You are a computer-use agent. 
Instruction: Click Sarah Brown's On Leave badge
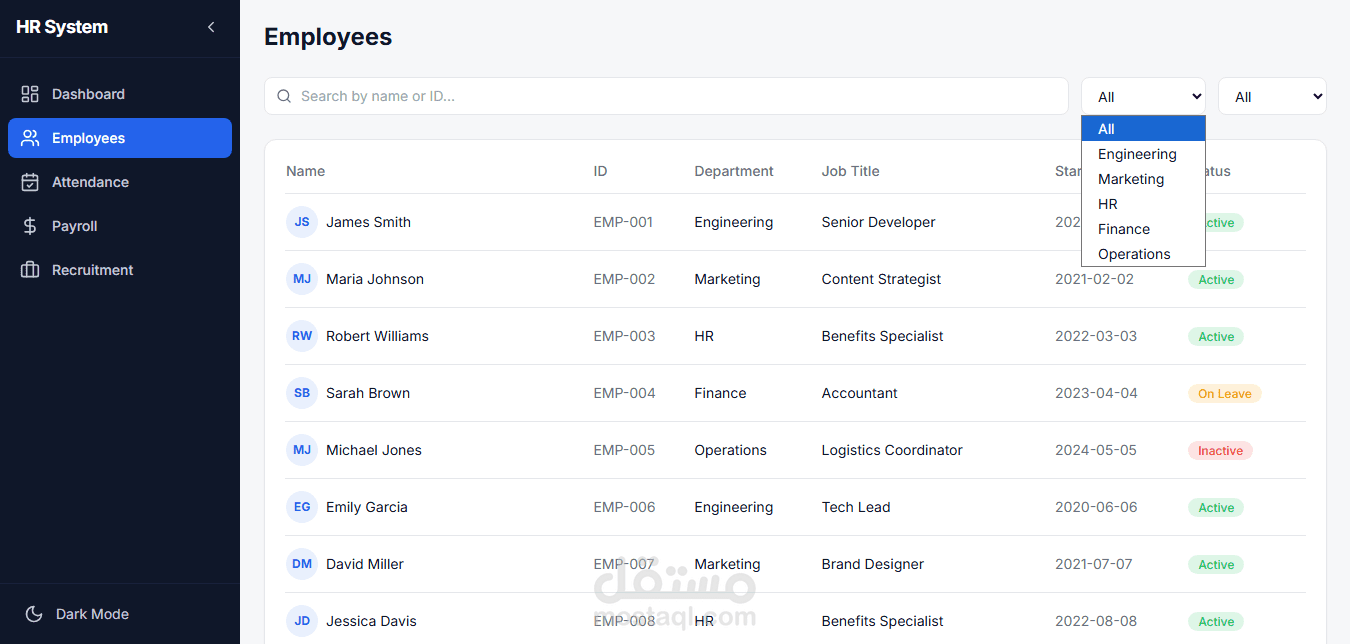click(x=1225, y=394)
